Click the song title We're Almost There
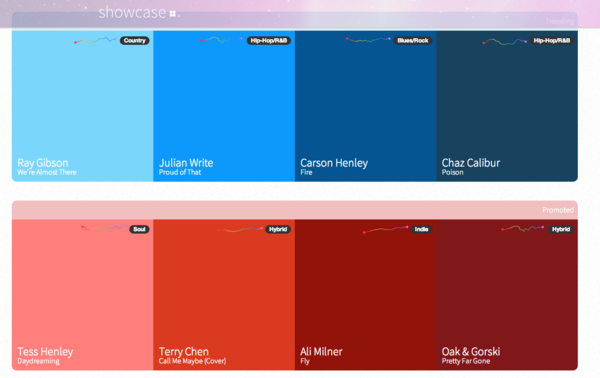Image resolution: width=600 pixels, height=378 pixels. click(x=47, y=172)
